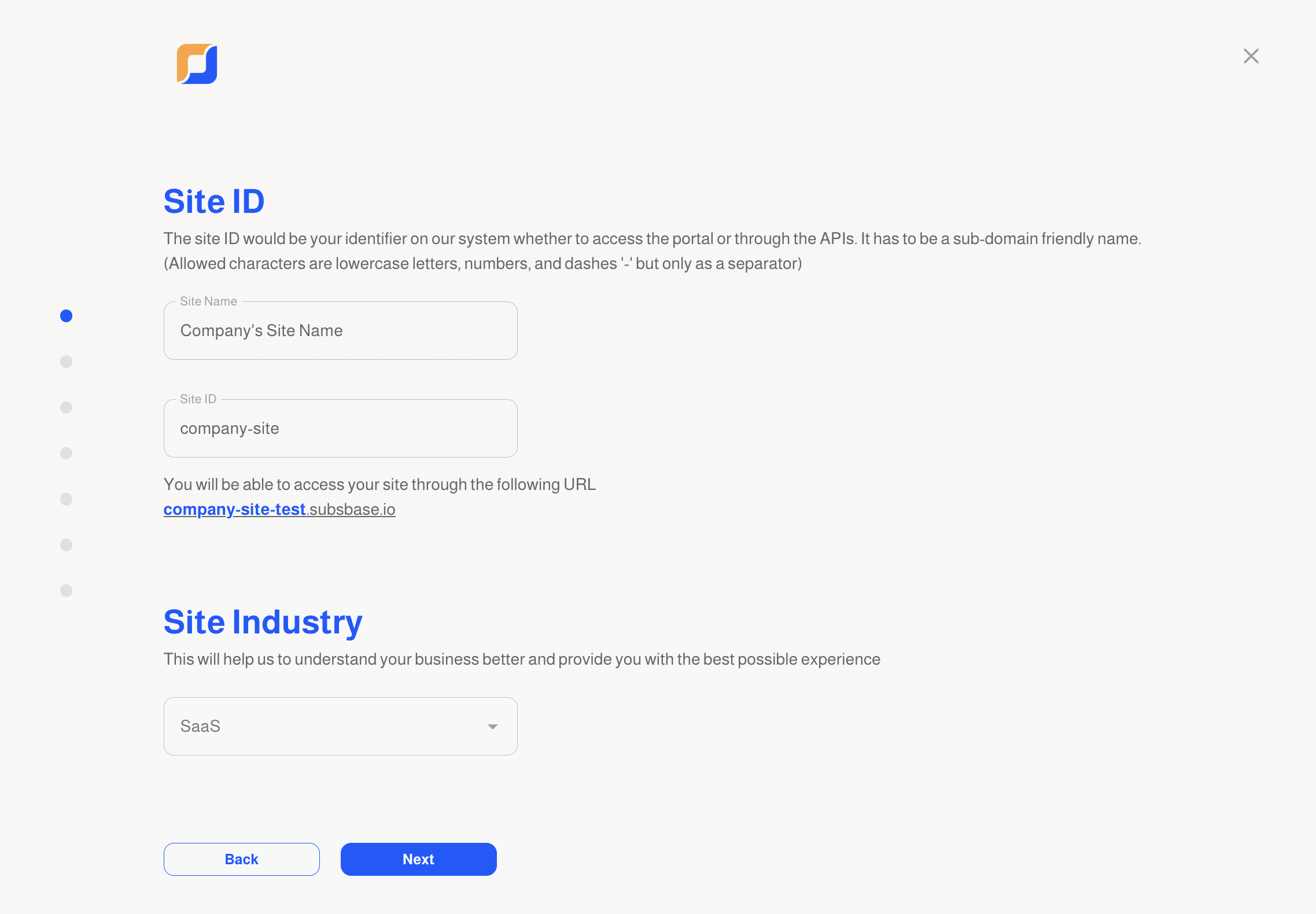This screenshot has width=1316, height=914.
Task: Select the active blue first step dot
Action: click(x=67, y=316)
